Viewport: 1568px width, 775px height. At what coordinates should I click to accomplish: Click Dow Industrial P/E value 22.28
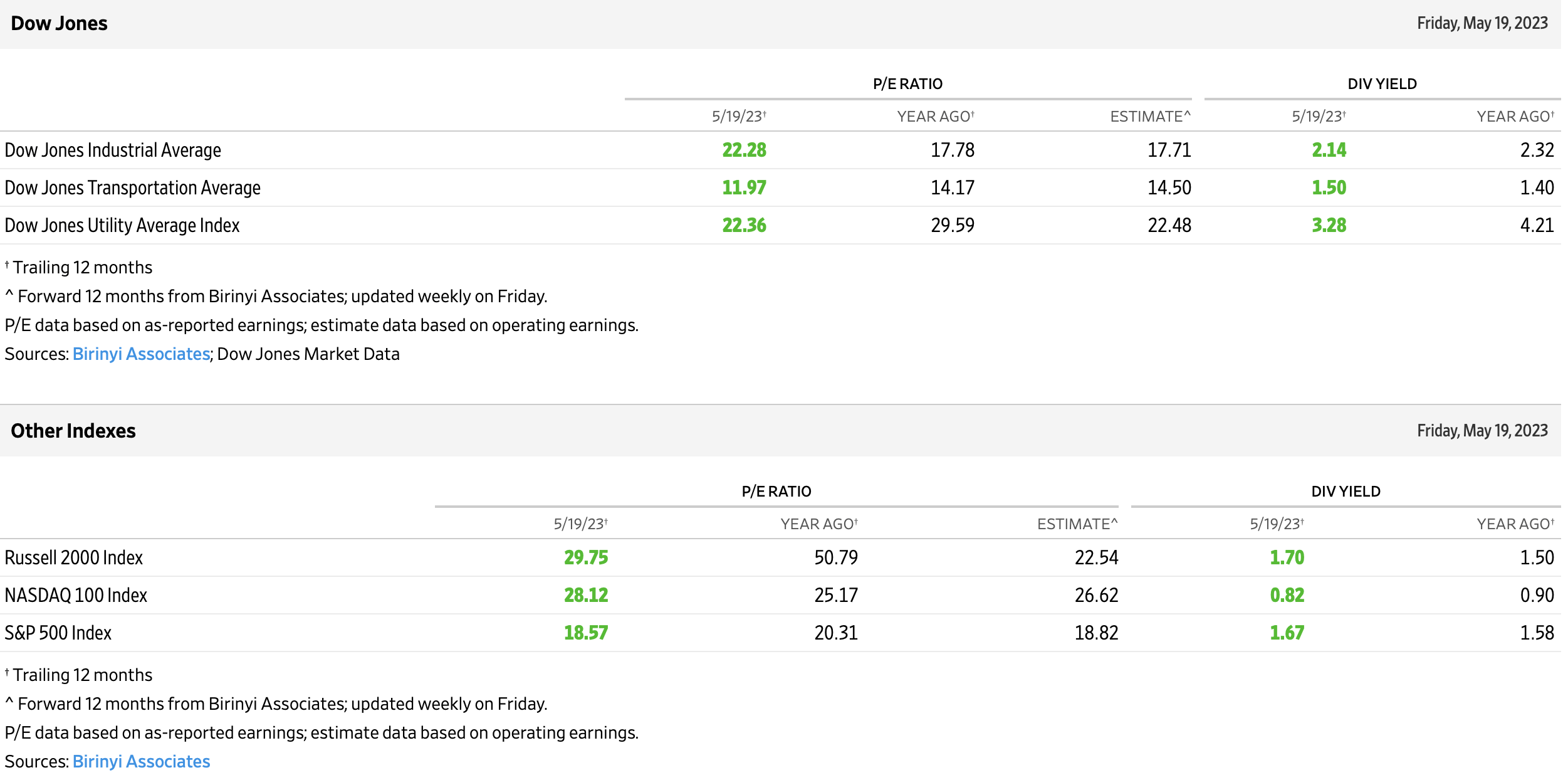744,150
